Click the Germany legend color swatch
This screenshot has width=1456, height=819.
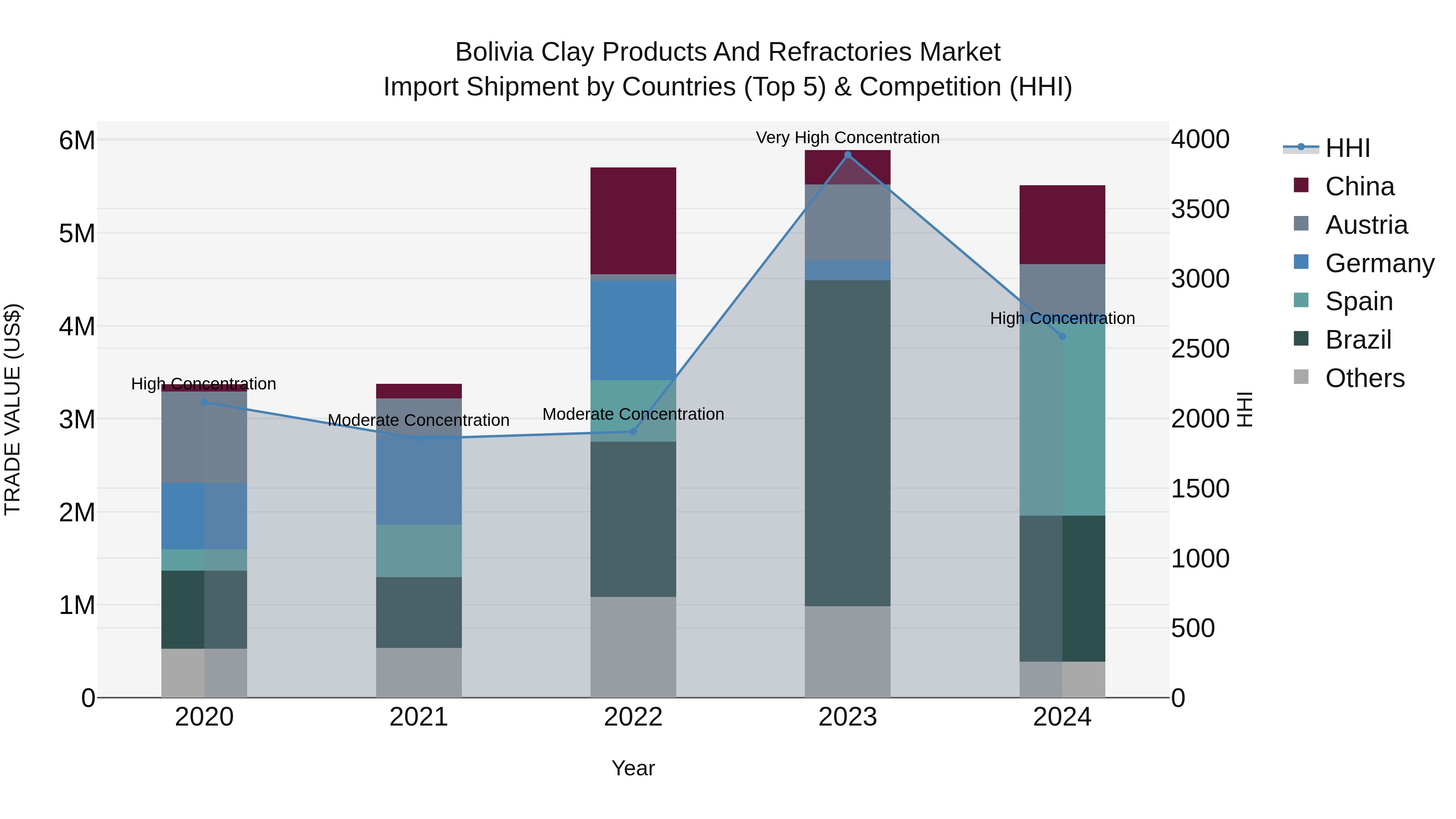tap(1301, 262)
